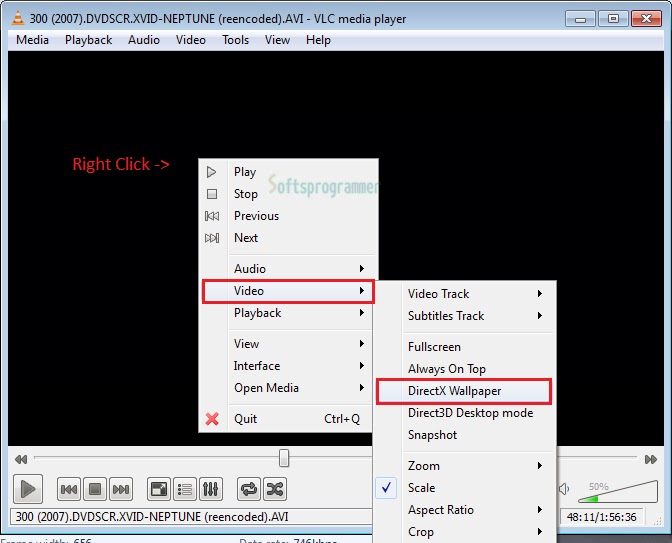Open the Media menu

tap(32, 40)
